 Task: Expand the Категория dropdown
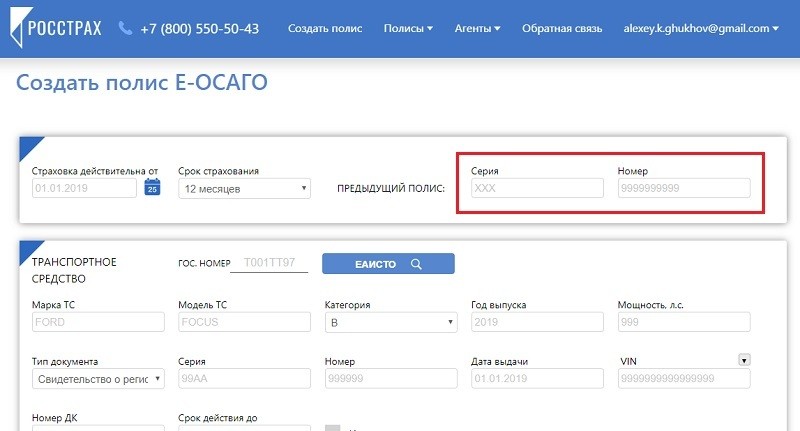click(391, 323)
